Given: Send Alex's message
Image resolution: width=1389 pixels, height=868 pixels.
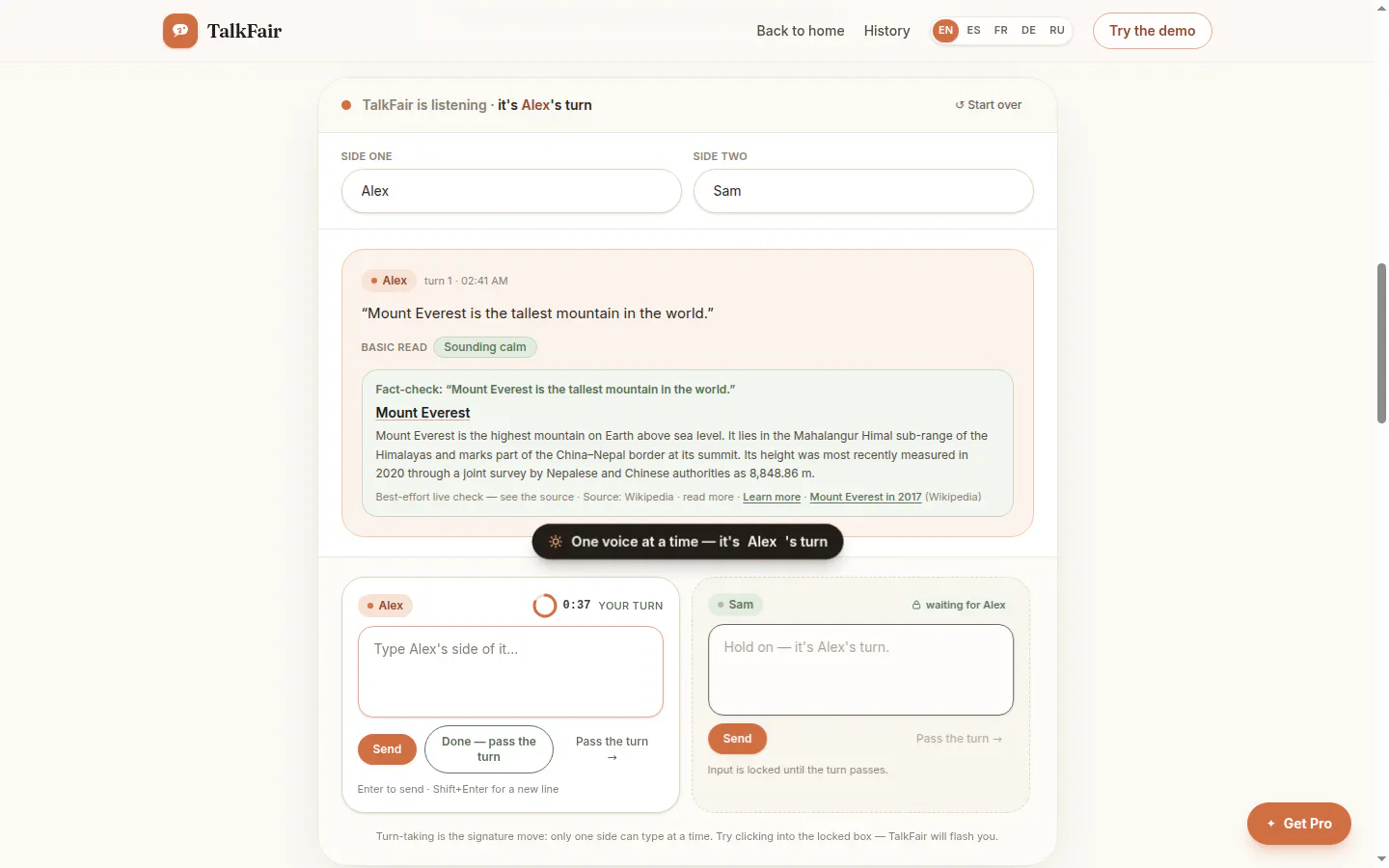Looking at the screenshot, I should tap(387, 749).
